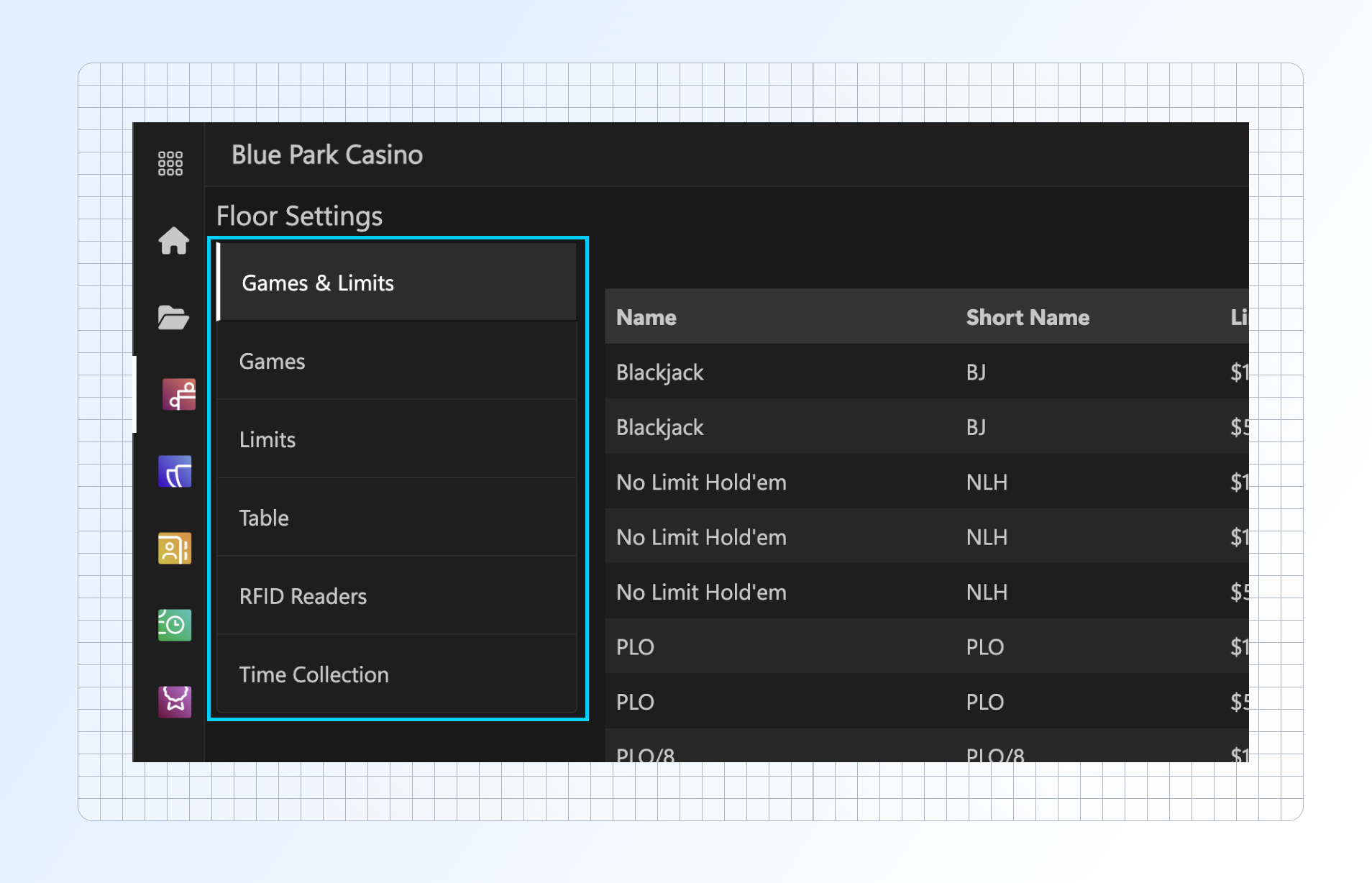Image resolution: width=1372 pixels, height=883 pixels.
Task: Click the yellow contact card icon
Action: pyautogui.click(x=175, y=549)
